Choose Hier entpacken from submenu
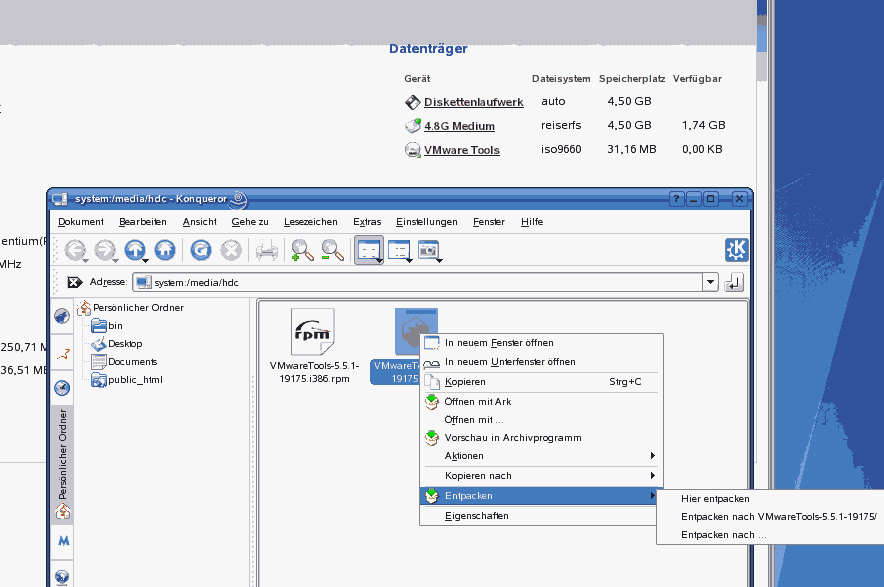This screenshot has height=587, width=884. 715,498
